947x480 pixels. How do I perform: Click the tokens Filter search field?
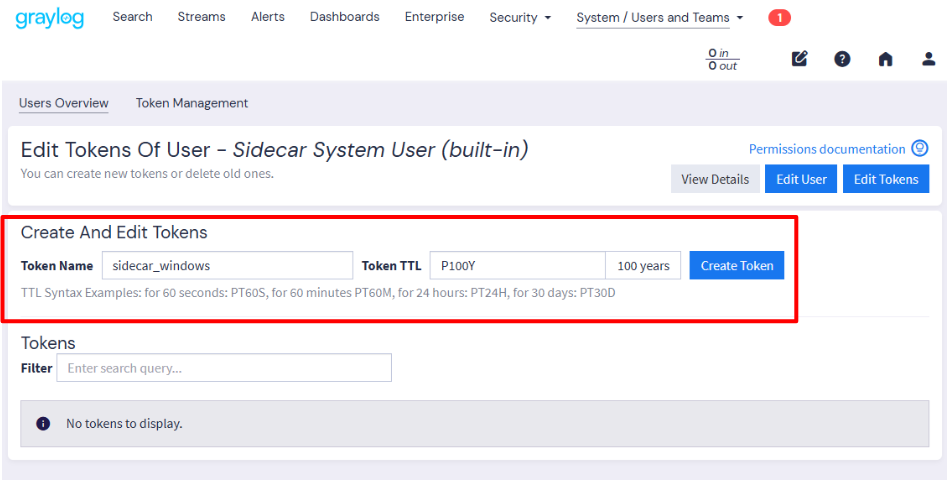224,368
